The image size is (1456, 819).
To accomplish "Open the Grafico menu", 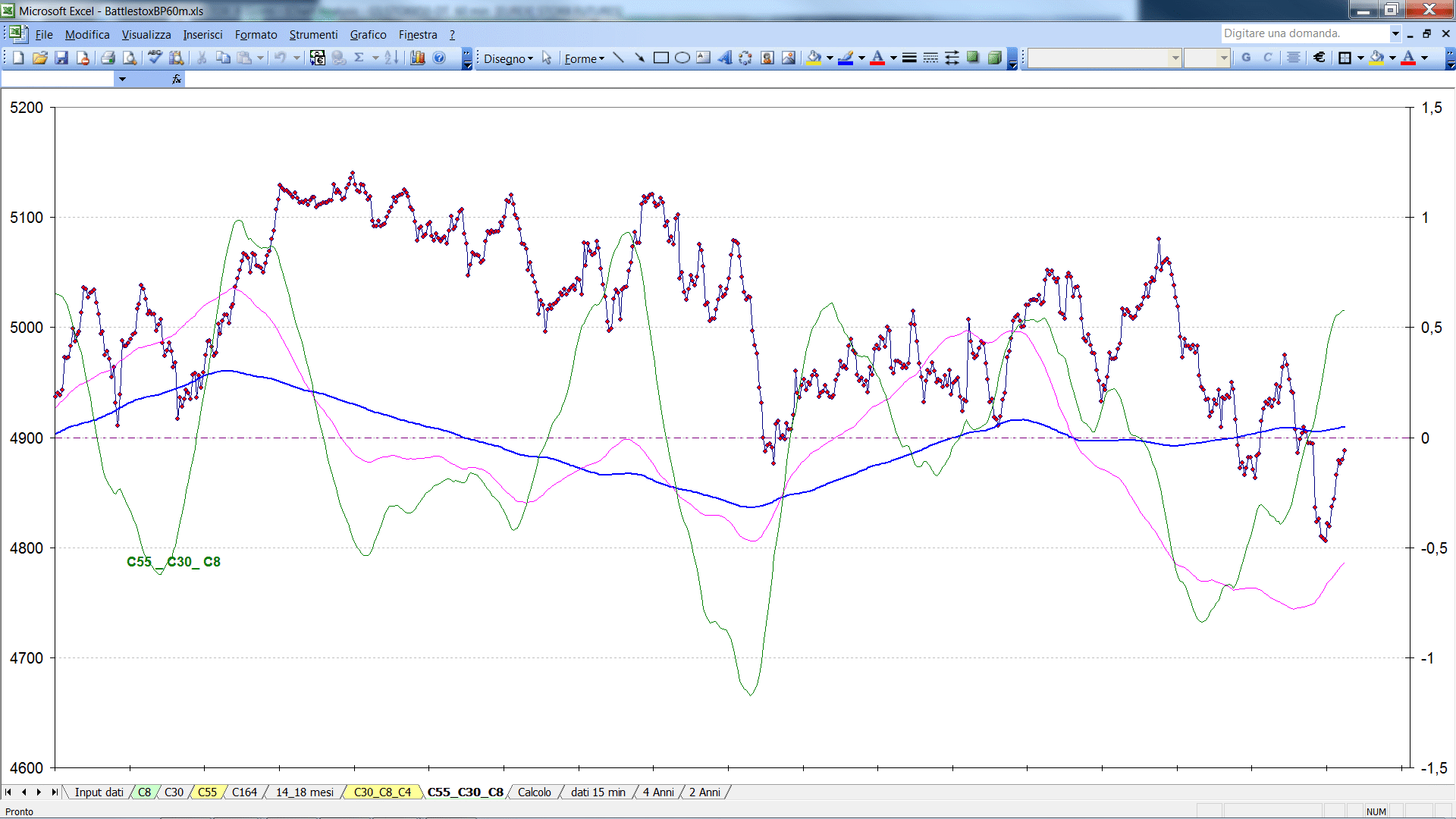I will coord(368,34).
